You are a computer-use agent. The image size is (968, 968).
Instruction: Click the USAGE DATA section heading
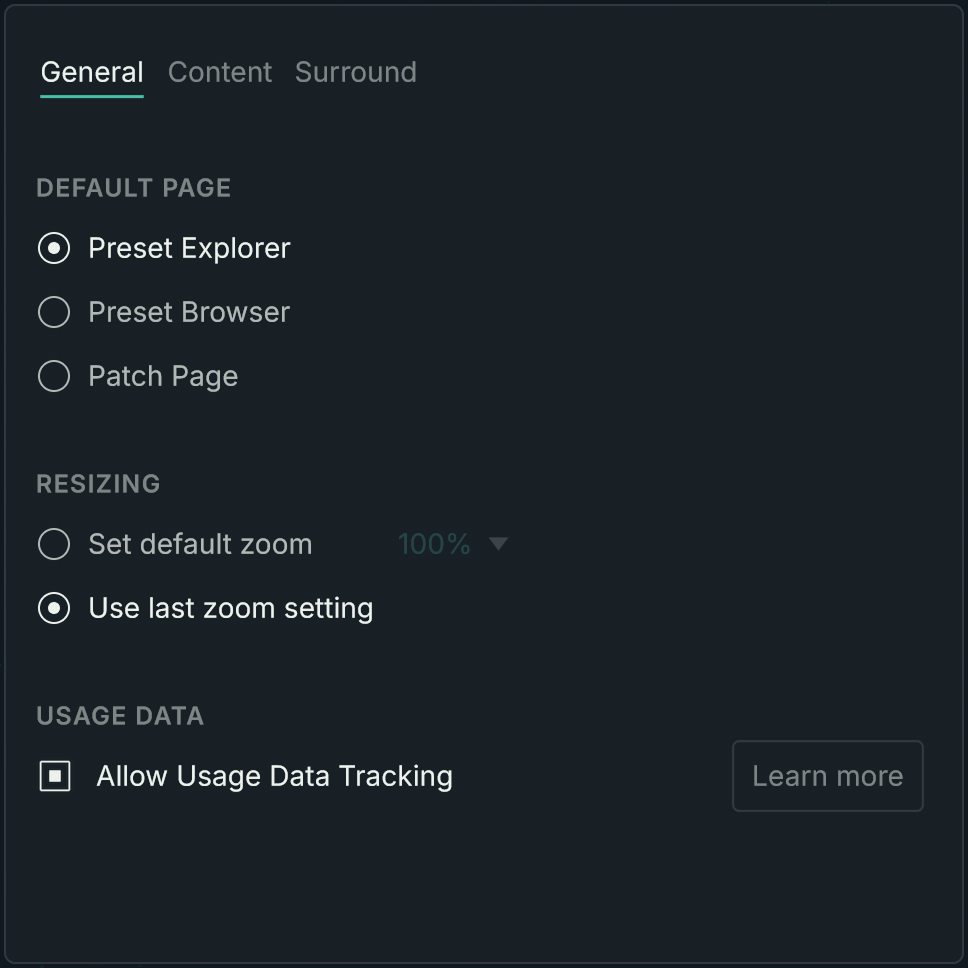coord(120,716)
